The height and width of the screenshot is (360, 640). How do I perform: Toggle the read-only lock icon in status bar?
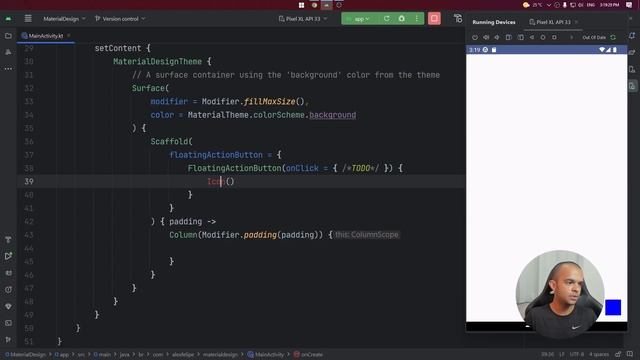coord(618,354)
